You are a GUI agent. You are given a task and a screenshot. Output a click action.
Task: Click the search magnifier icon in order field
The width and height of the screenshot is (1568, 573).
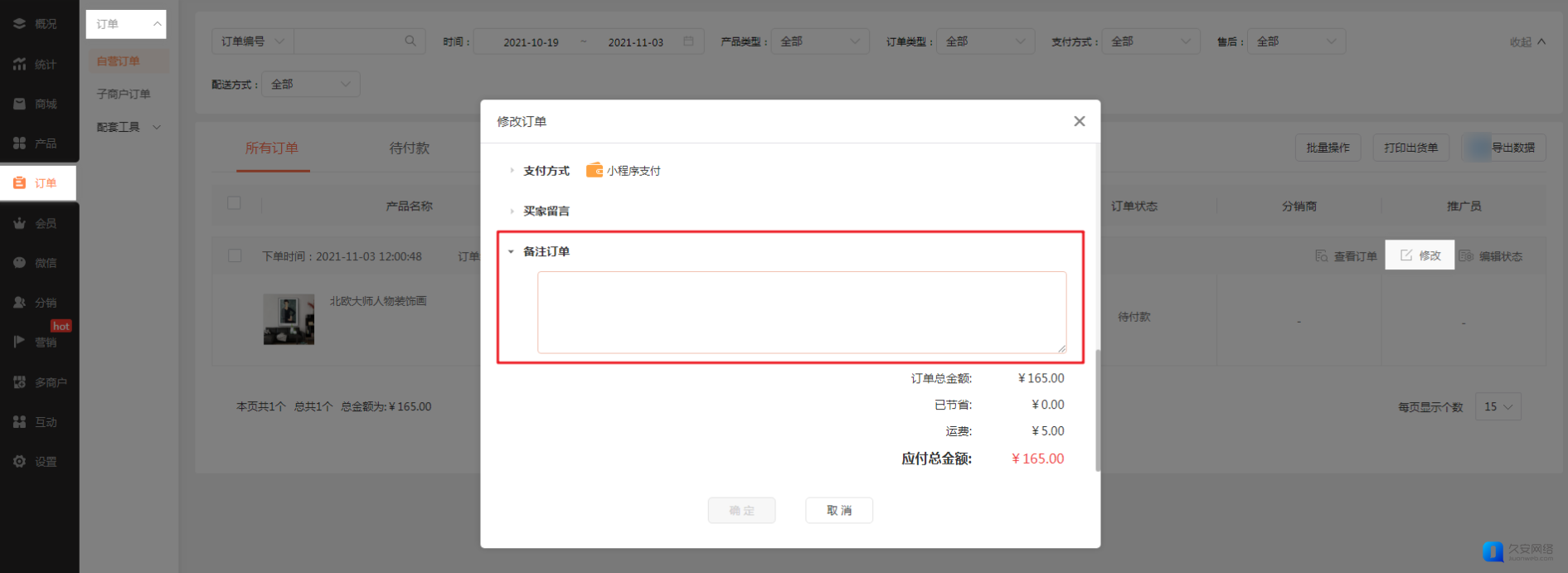410,41
